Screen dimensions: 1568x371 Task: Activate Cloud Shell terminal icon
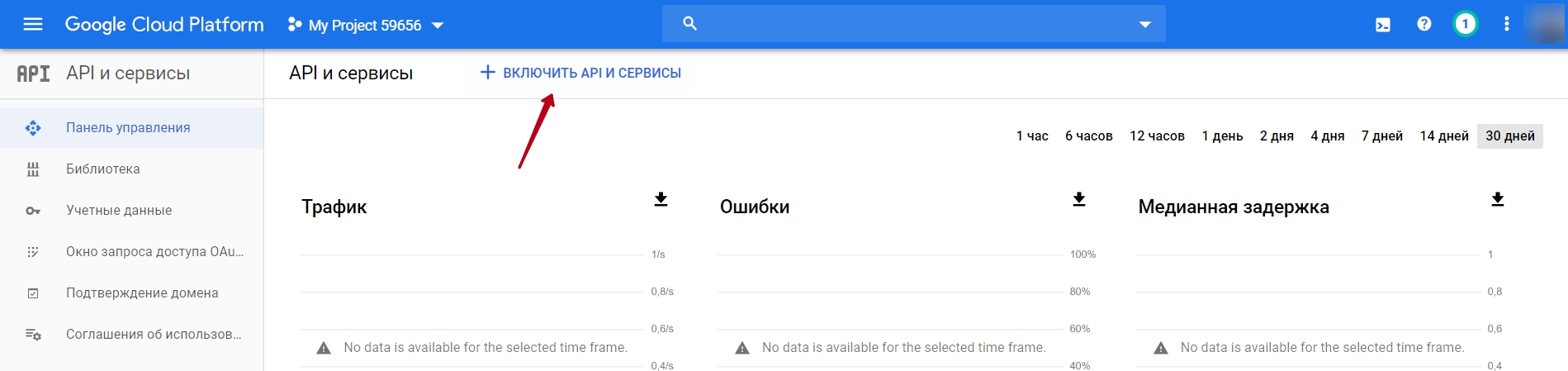(x=1383, y=25)
